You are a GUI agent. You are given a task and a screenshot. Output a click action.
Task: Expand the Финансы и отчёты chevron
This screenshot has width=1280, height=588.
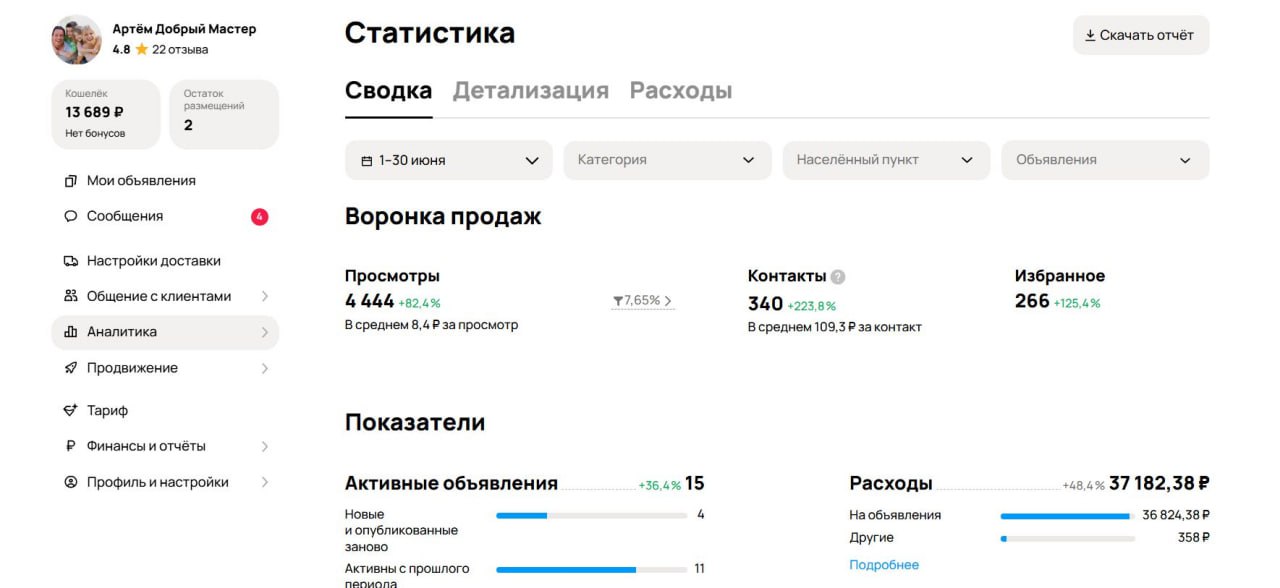tap(265, 446)
